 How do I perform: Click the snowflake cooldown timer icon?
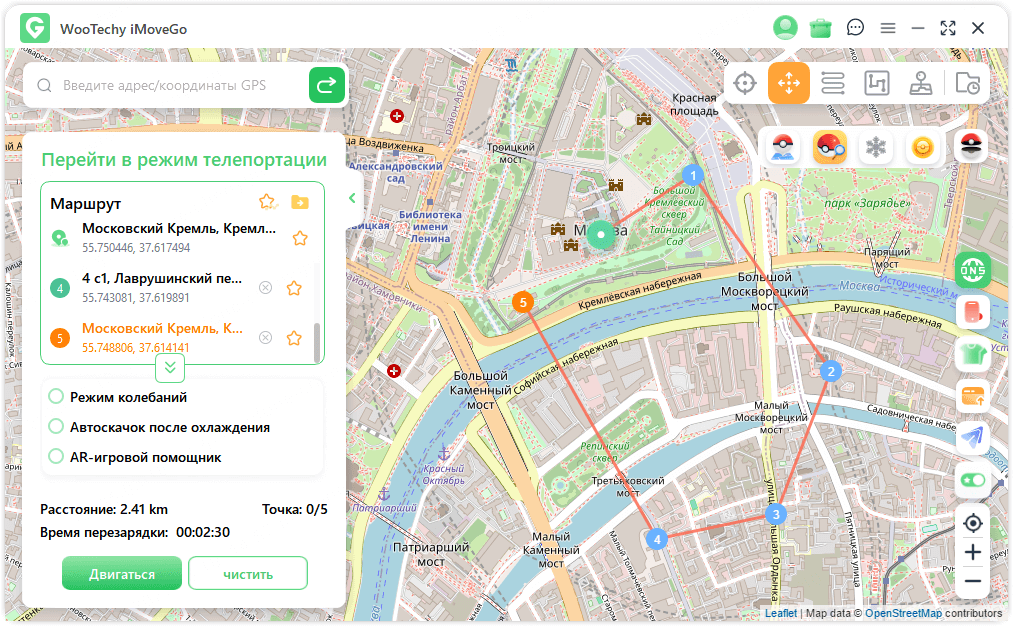876,148
